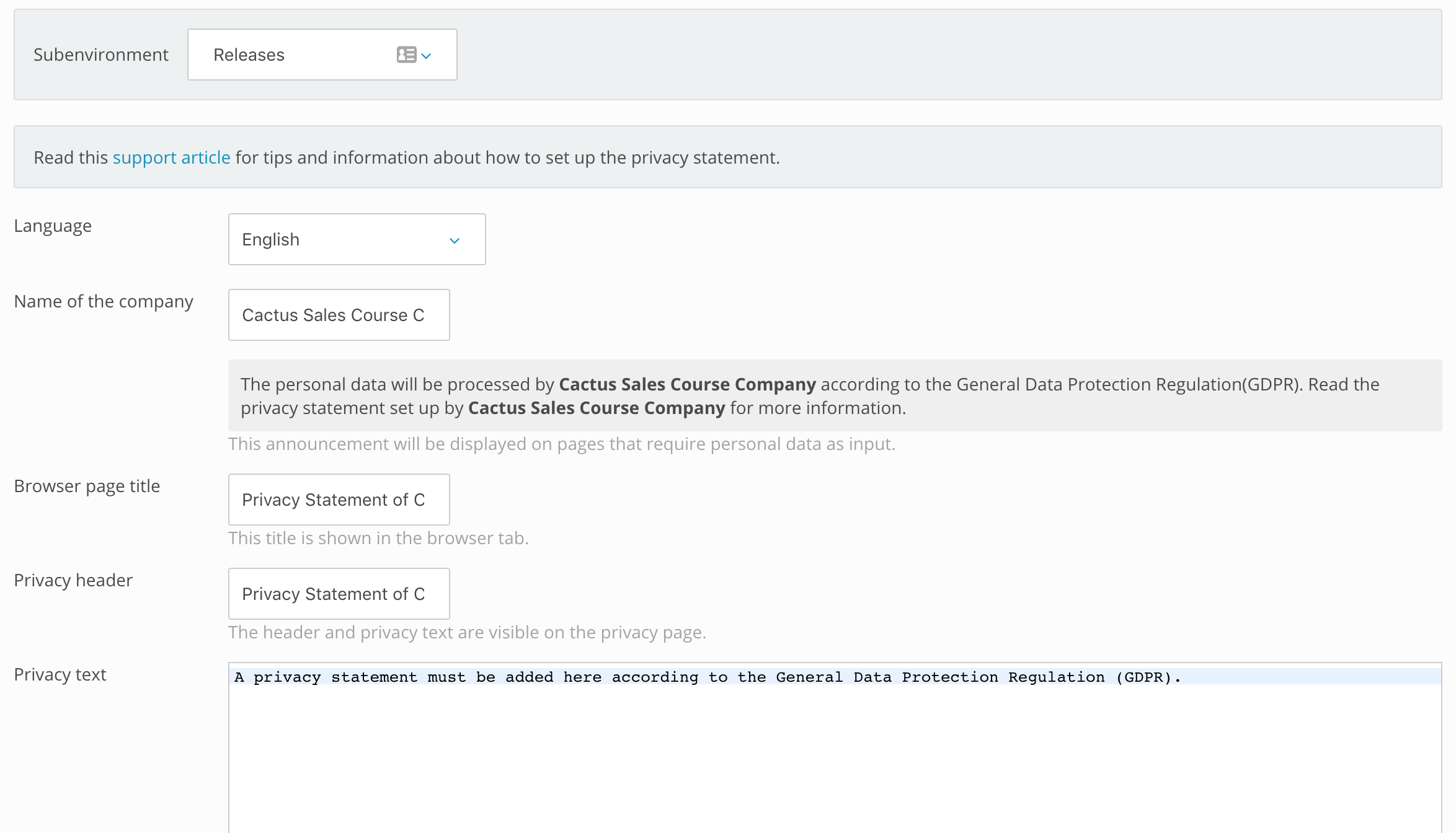Click the 'Name of the company' label
Image resolution: width=1456 pixels, height=833 pixels.
pos(104,301)
